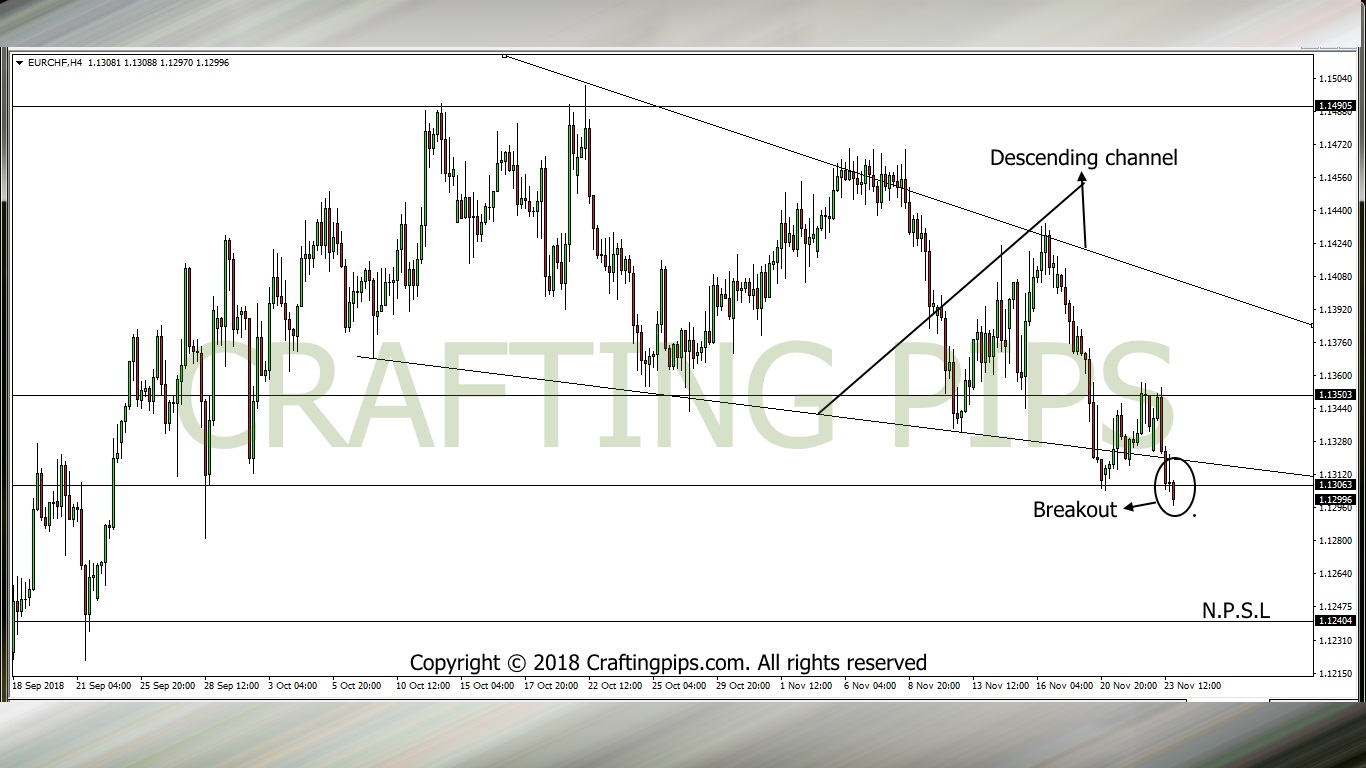Click the '10 Oct 12:00' time axis label

(x=424, y=686)
